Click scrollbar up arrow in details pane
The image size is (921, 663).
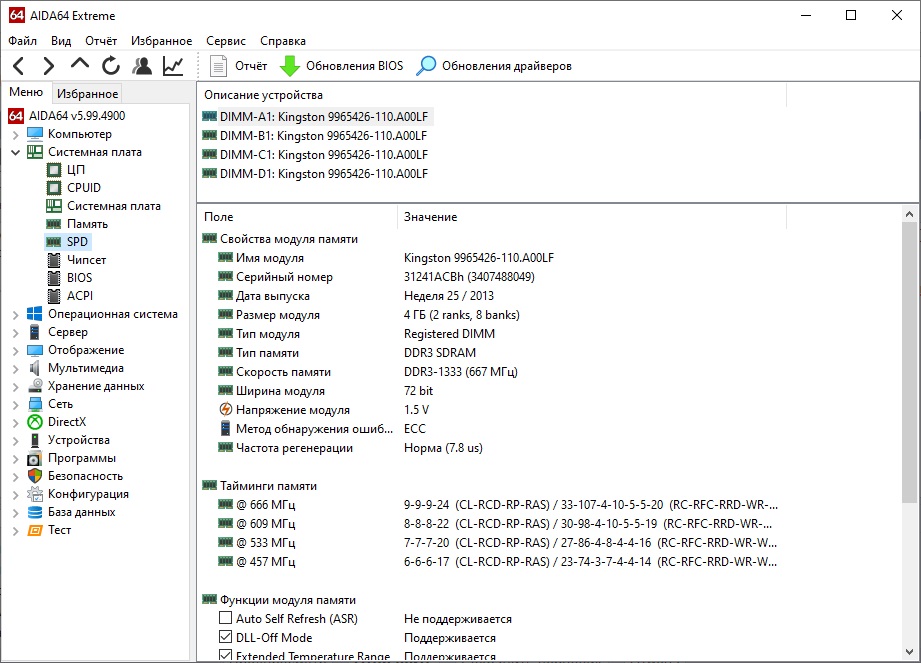[909, 214]
